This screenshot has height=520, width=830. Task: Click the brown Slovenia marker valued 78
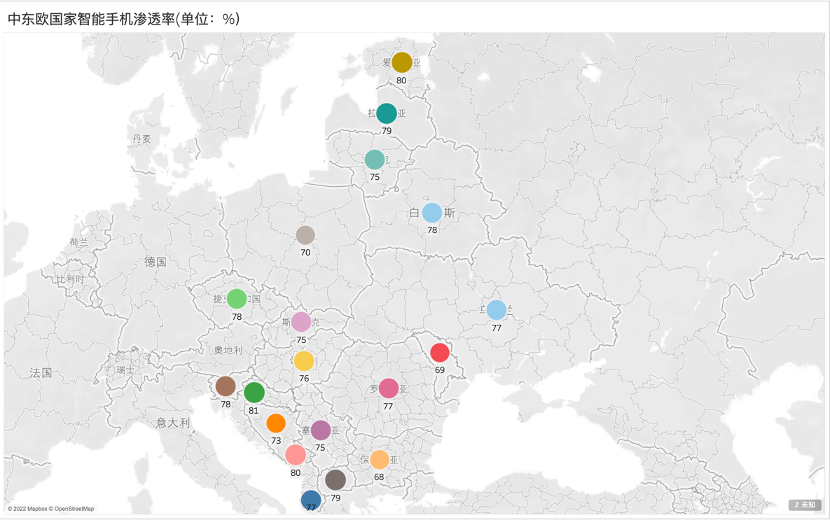226,386
